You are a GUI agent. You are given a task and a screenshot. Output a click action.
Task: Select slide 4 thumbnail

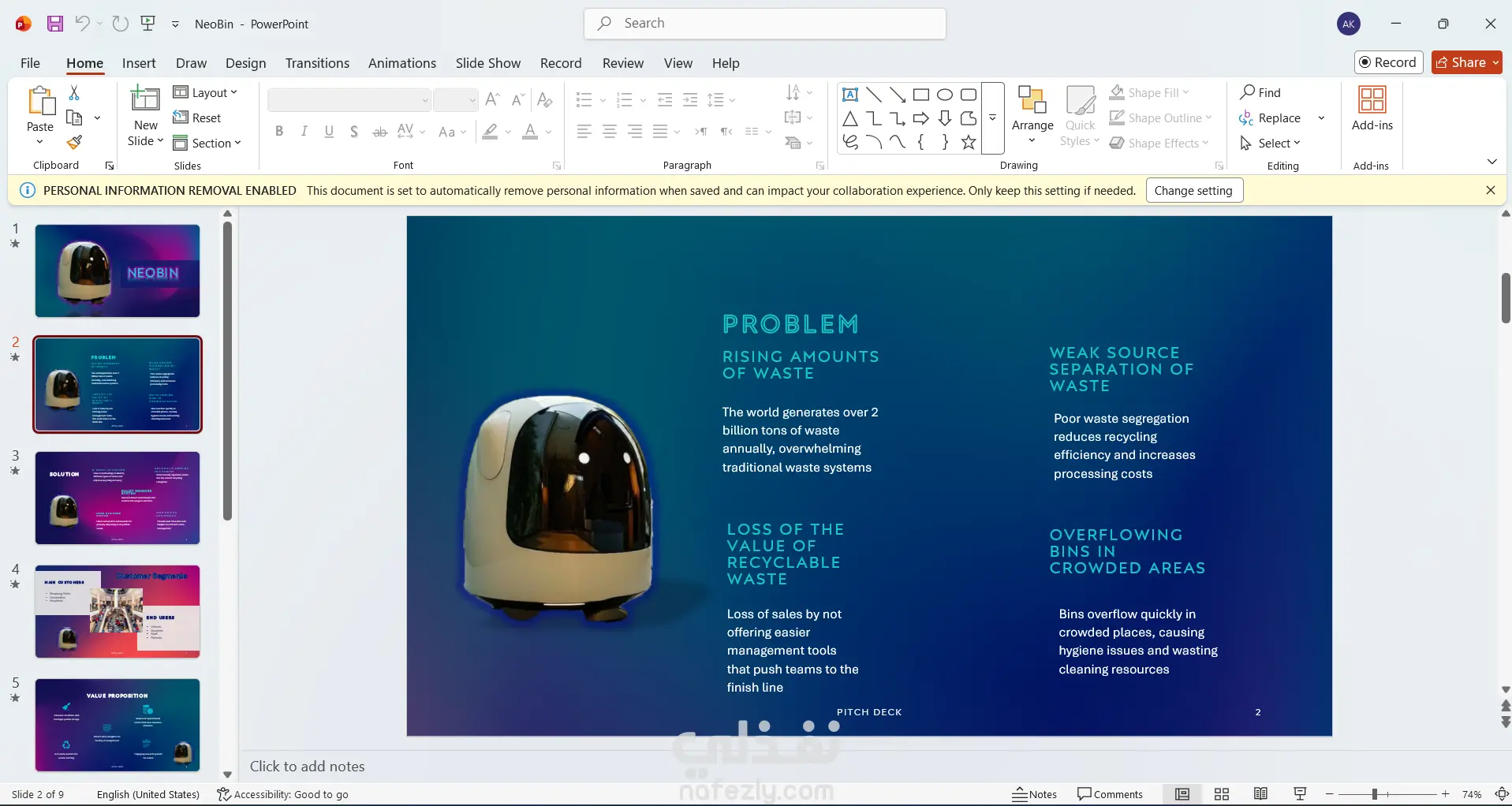[x=118, y=611]
